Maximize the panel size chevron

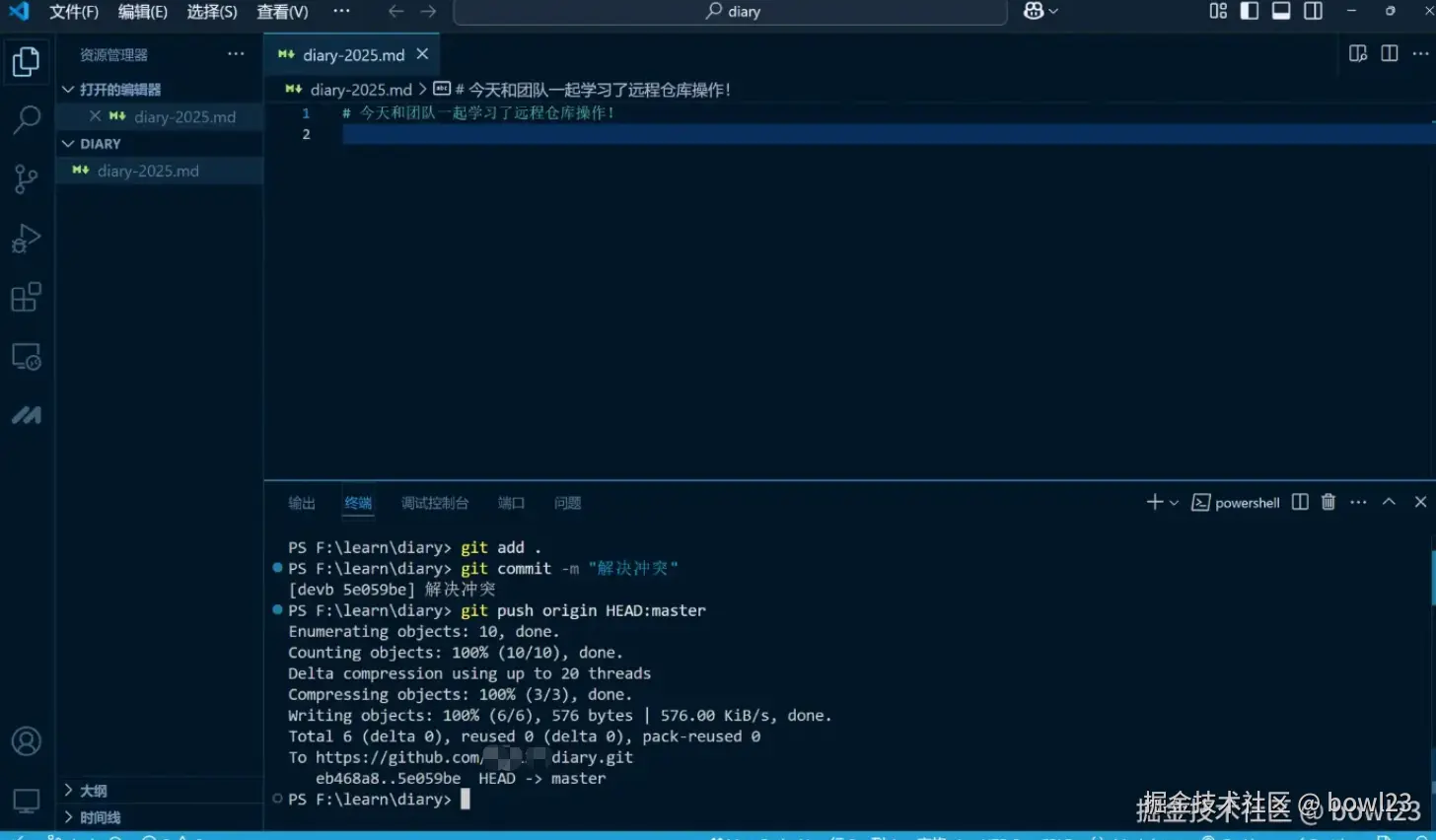pos(1389,502)
